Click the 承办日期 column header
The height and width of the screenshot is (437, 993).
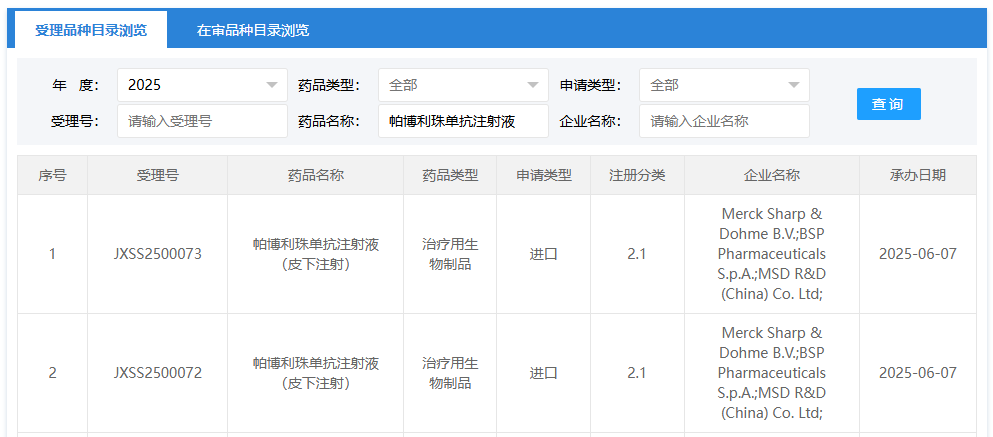coord(917,175)
